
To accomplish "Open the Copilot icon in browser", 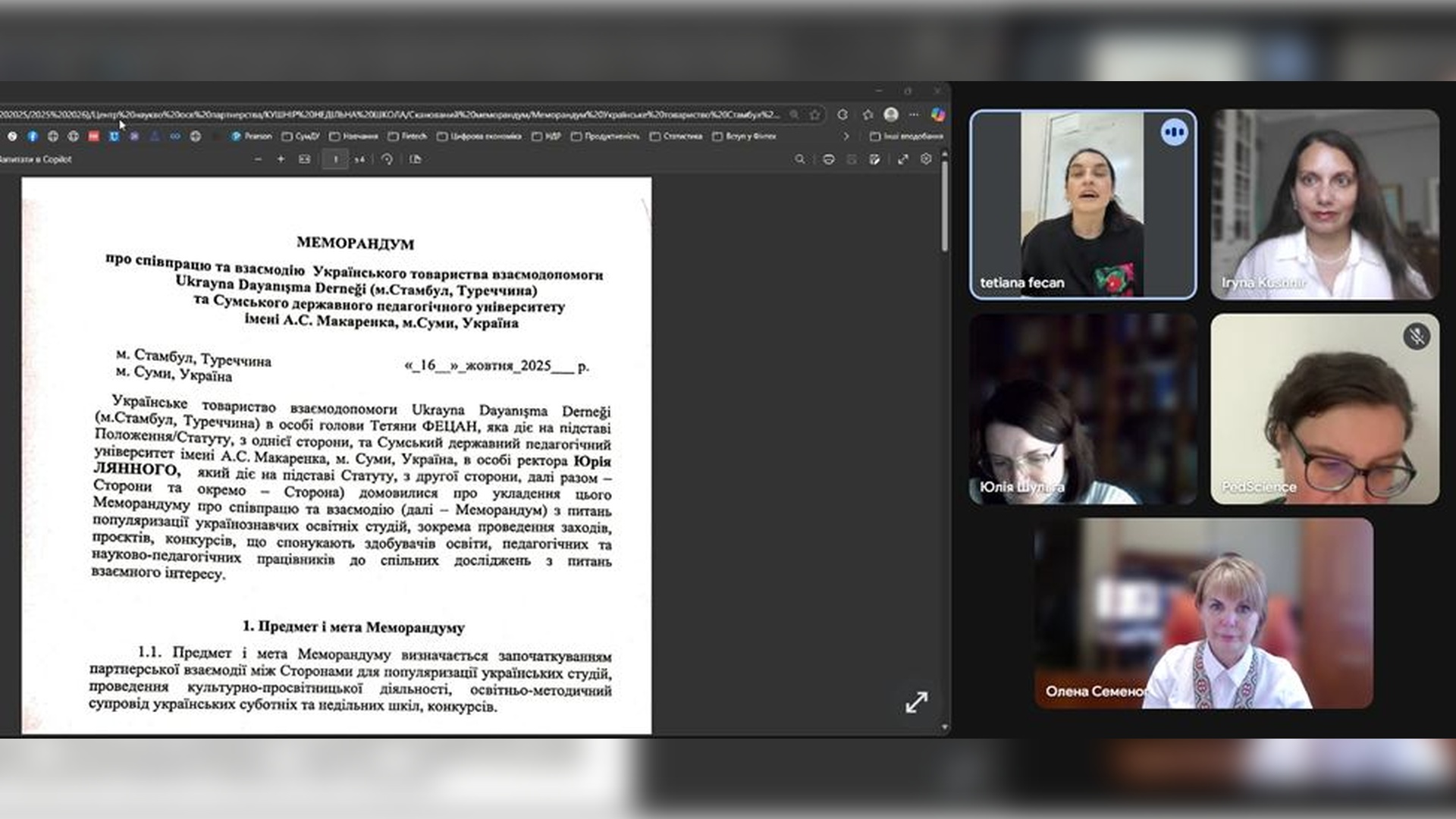I will click(x=938, y=115).
